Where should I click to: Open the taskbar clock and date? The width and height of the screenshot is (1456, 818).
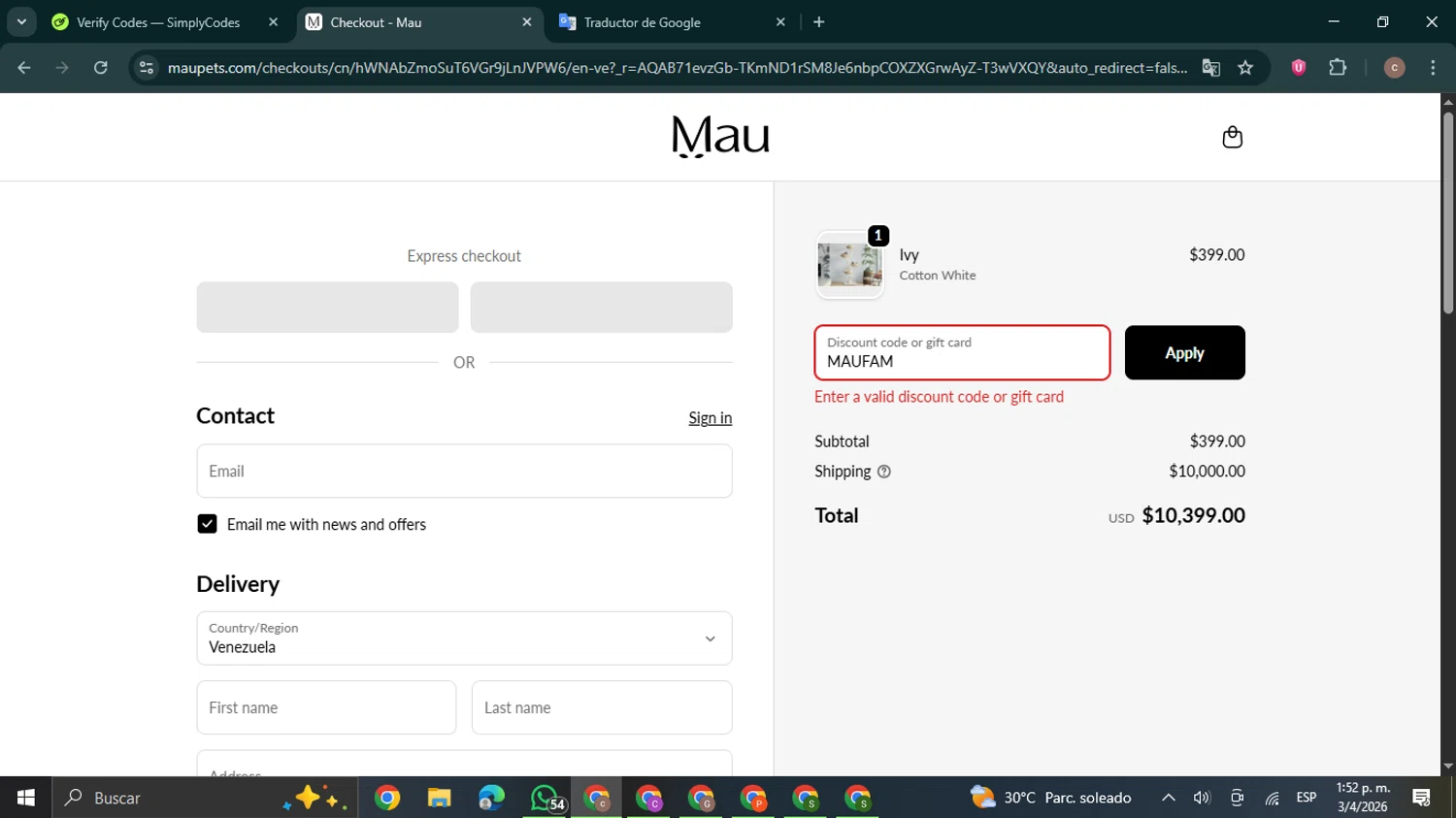coord(1363,798)
